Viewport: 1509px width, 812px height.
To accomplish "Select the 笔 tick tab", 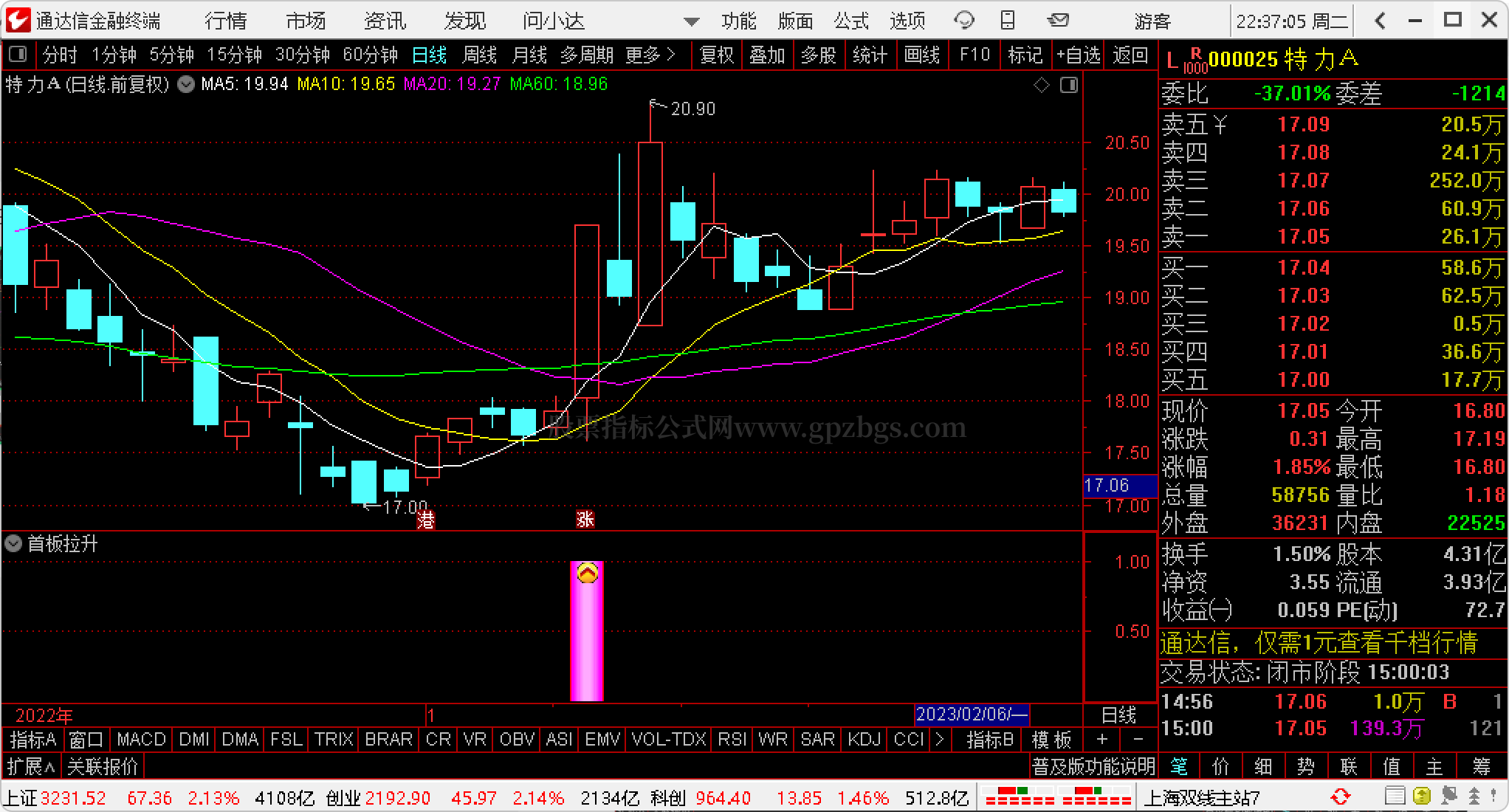I will [1179, 766].
